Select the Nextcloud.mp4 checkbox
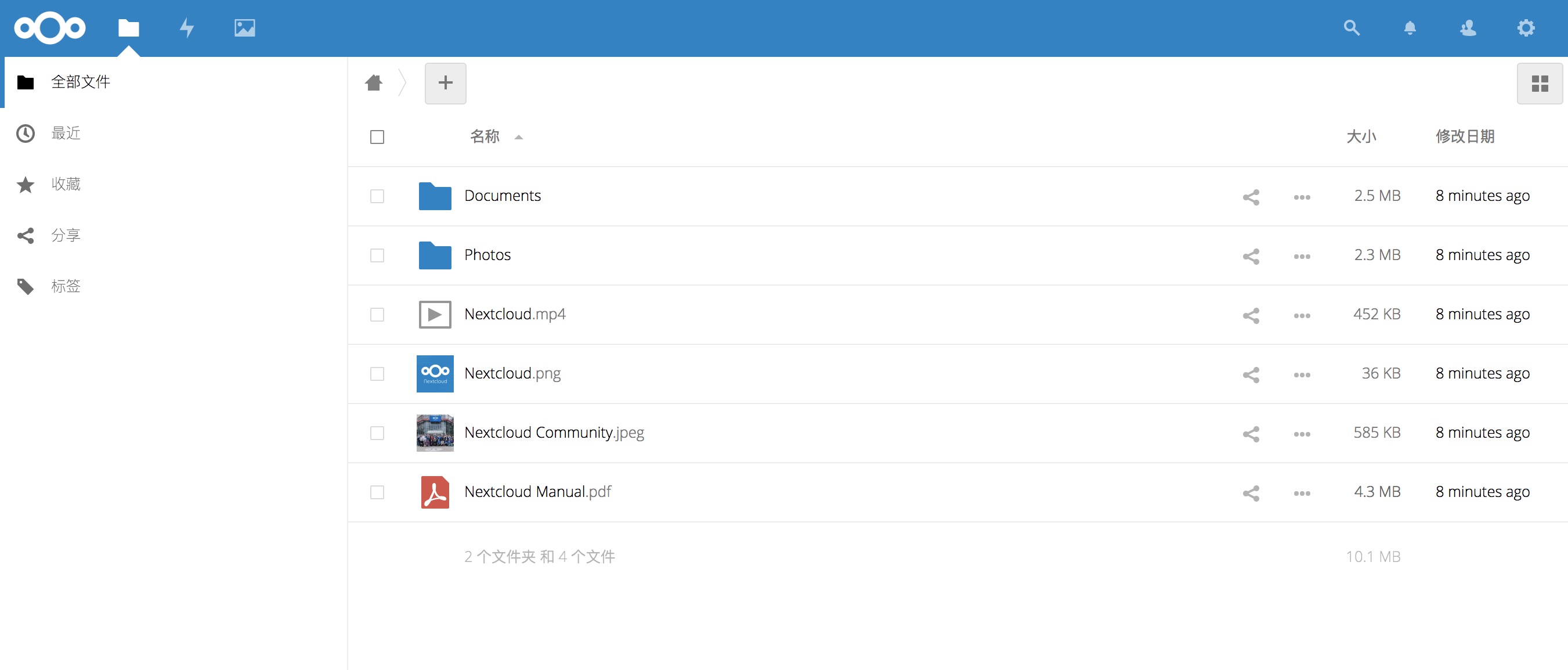 (377, 314)
